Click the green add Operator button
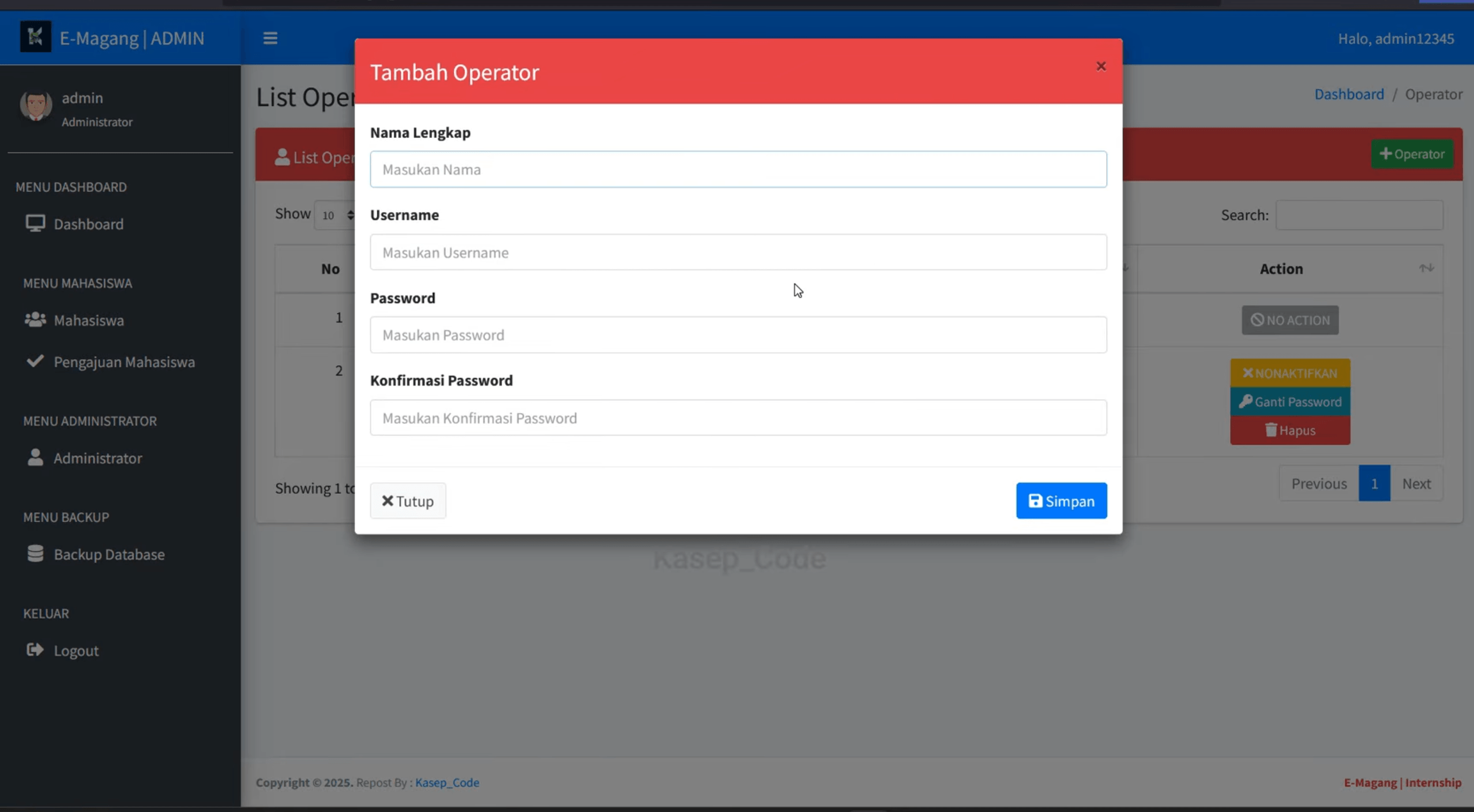Viewport: 1474px width, 812px height. 1412,154
